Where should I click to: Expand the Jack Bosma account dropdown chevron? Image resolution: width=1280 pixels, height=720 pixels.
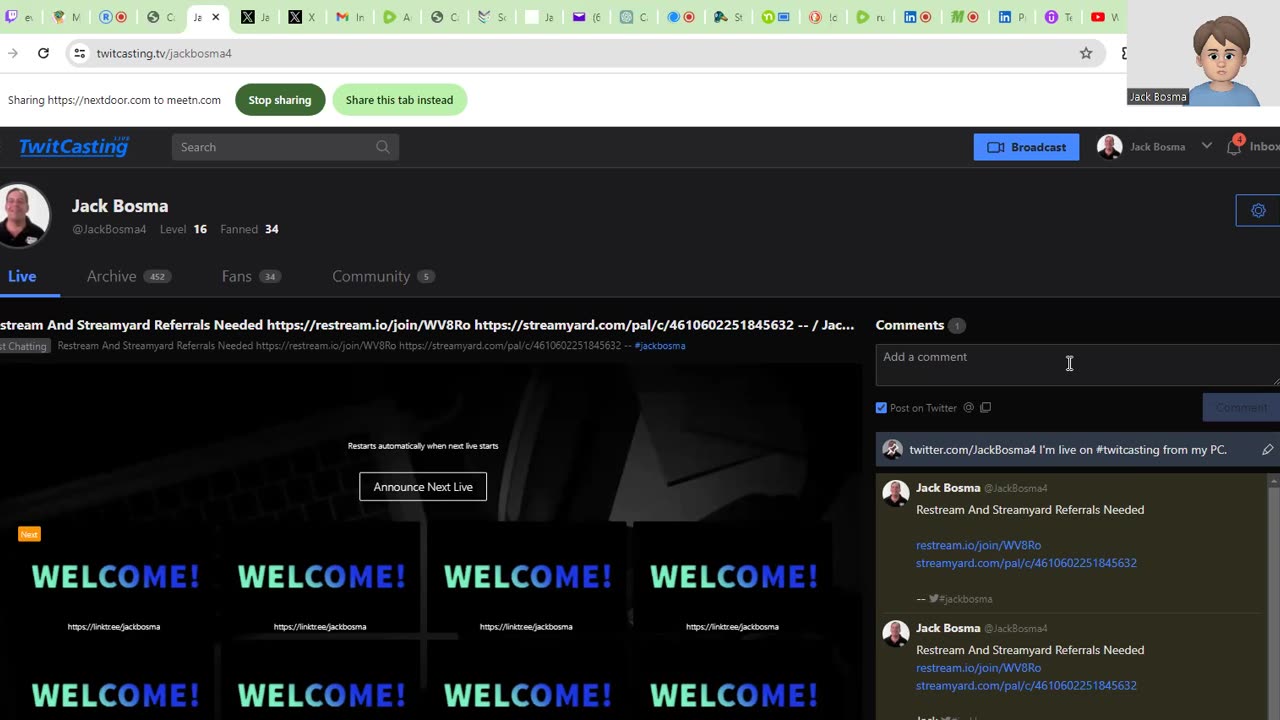(x=1207, y=146)
